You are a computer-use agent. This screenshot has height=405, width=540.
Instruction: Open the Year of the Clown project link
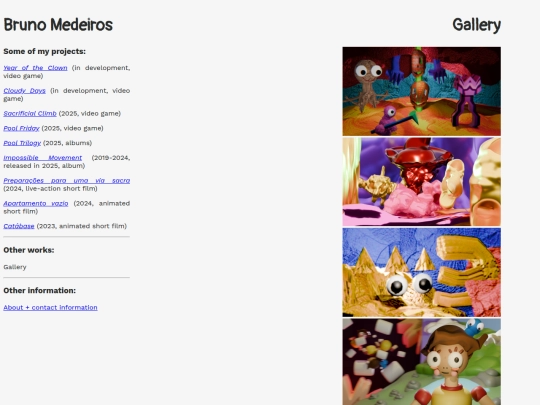(35, 68)
